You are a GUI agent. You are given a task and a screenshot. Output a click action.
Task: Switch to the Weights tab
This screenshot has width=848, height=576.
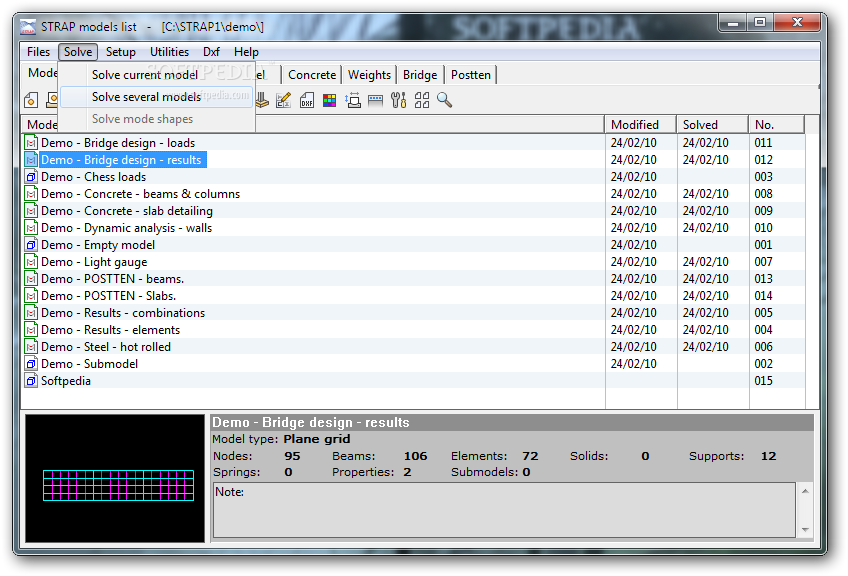(x=369, y=75)
